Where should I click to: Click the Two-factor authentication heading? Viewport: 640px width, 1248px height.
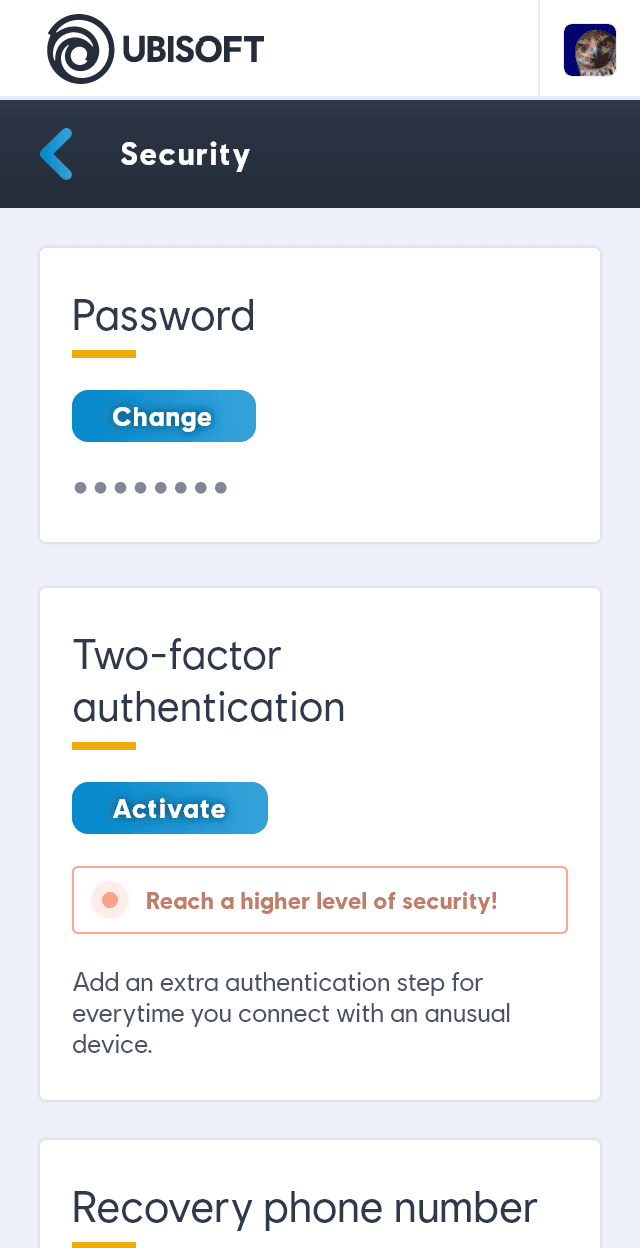[x=209, y=681]
